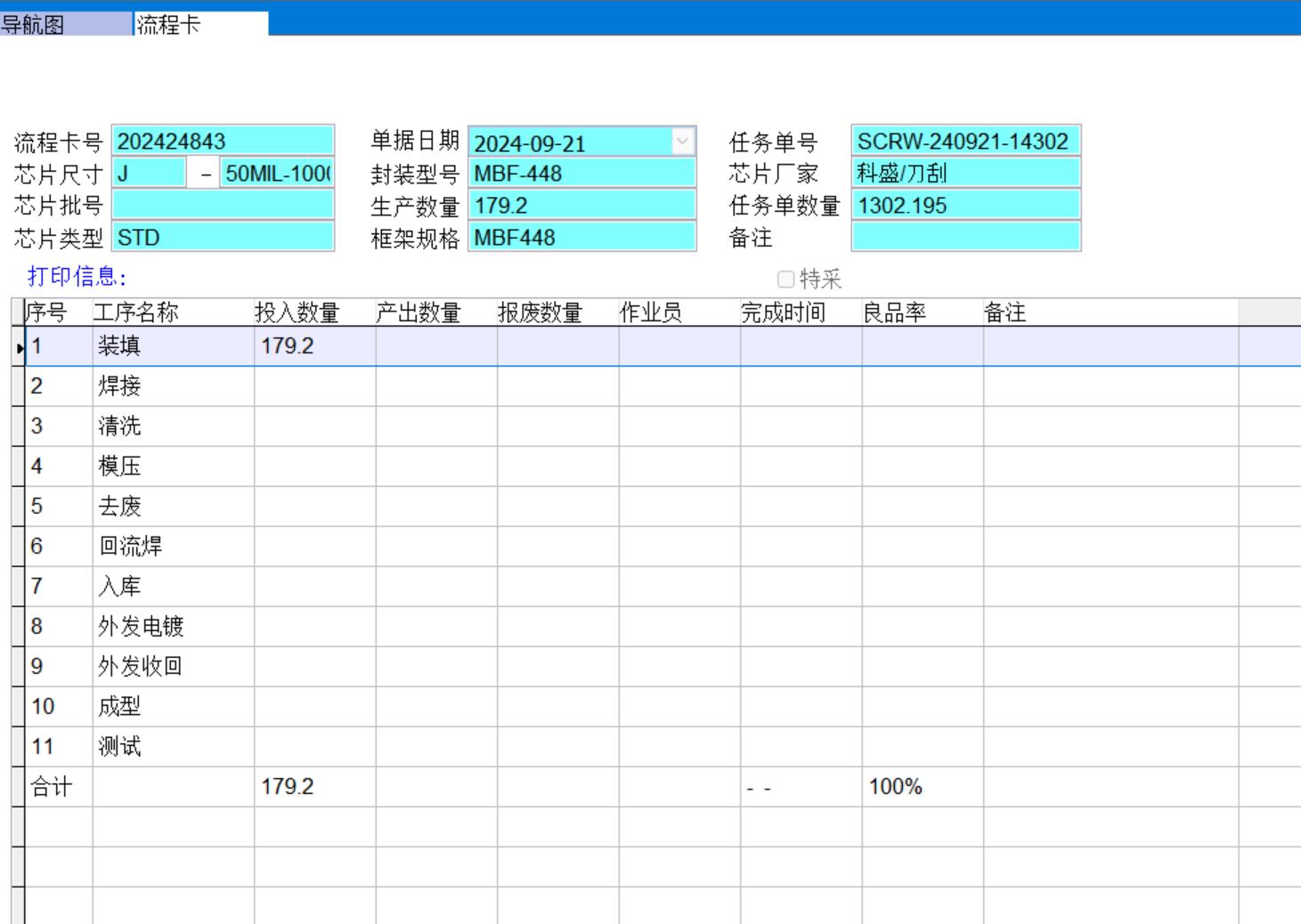Select the 芯片厂家 field showing 科盛/刀刮
This screenshot has height=924, width=1301.
click(x=965, y=174)
